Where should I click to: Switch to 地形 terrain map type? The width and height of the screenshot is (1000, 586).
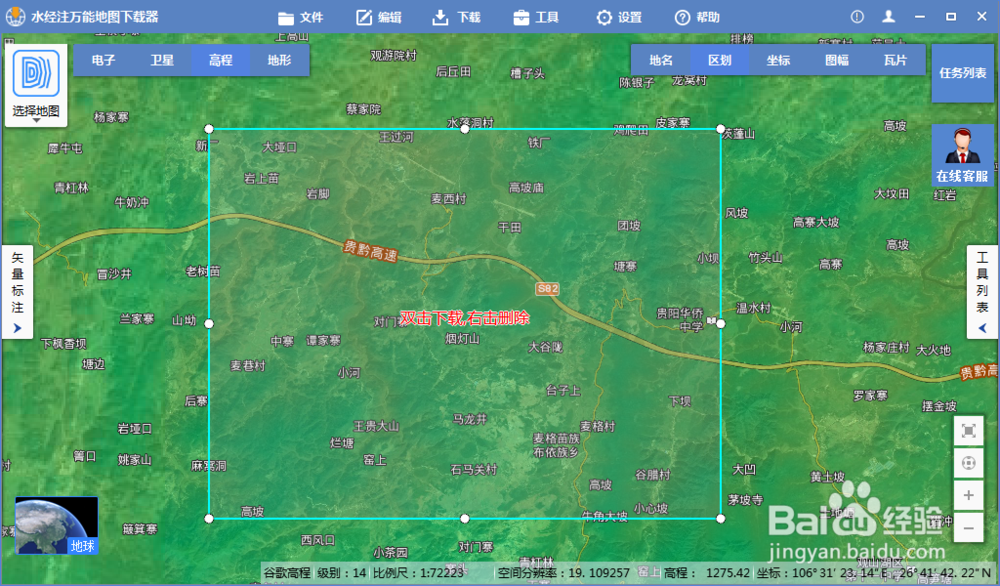tap(279, 60)
